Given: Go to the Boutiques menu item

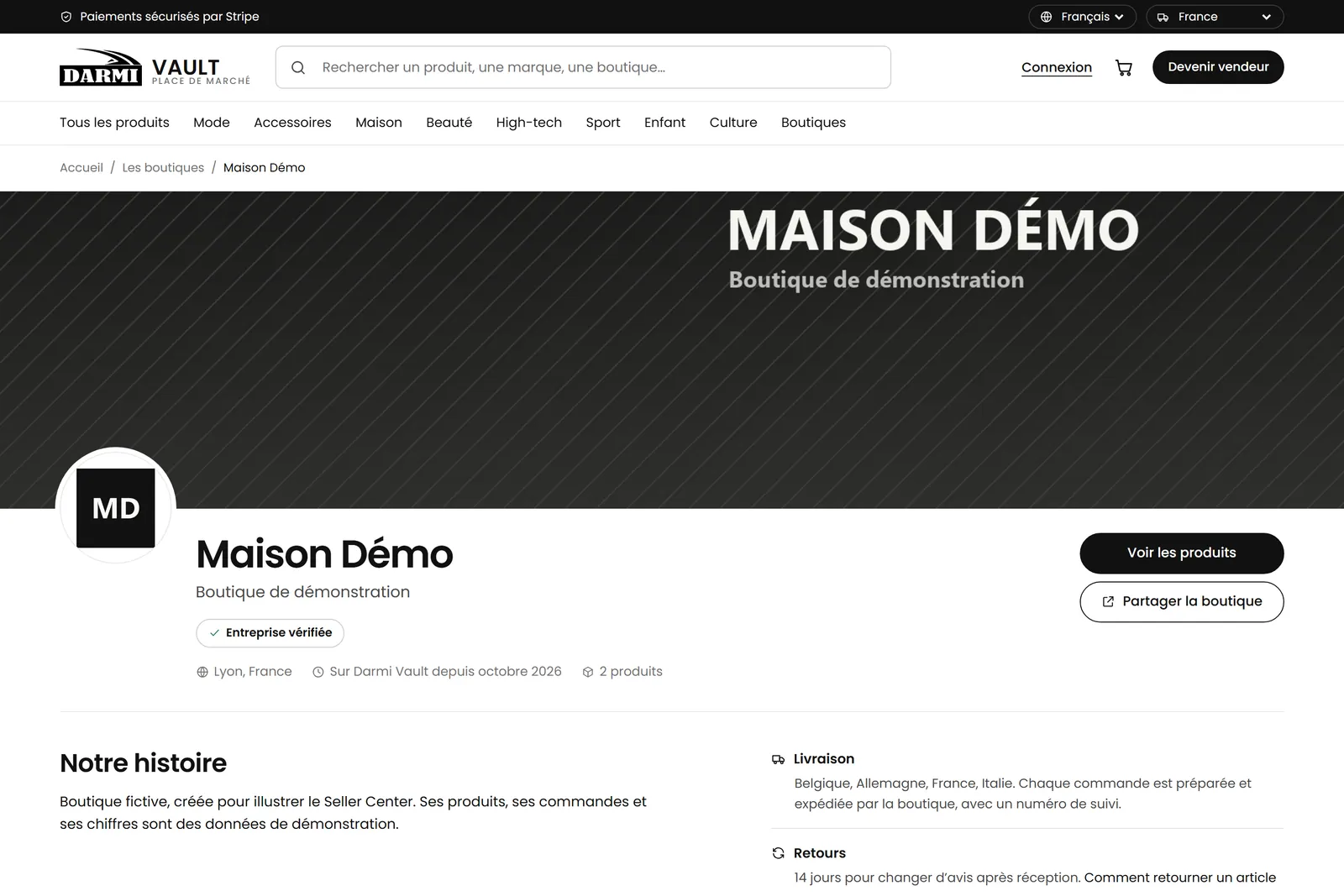Looking at the screenshot, I should 813,123.
